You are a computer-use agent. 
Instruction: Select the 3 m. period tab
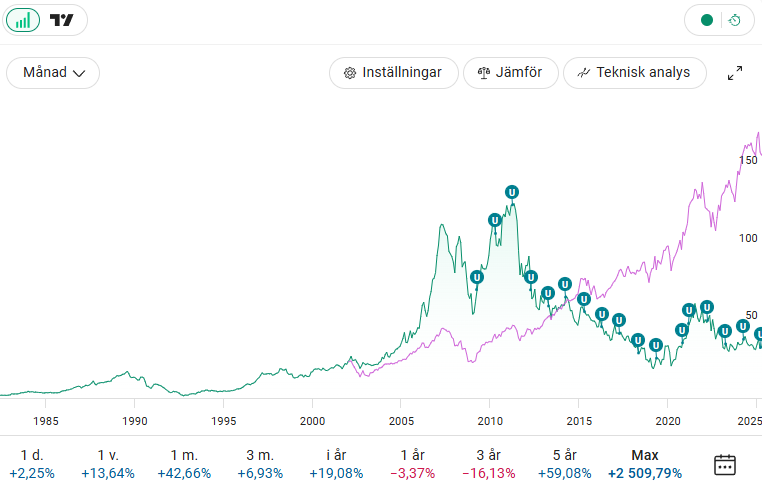[260, 464]
